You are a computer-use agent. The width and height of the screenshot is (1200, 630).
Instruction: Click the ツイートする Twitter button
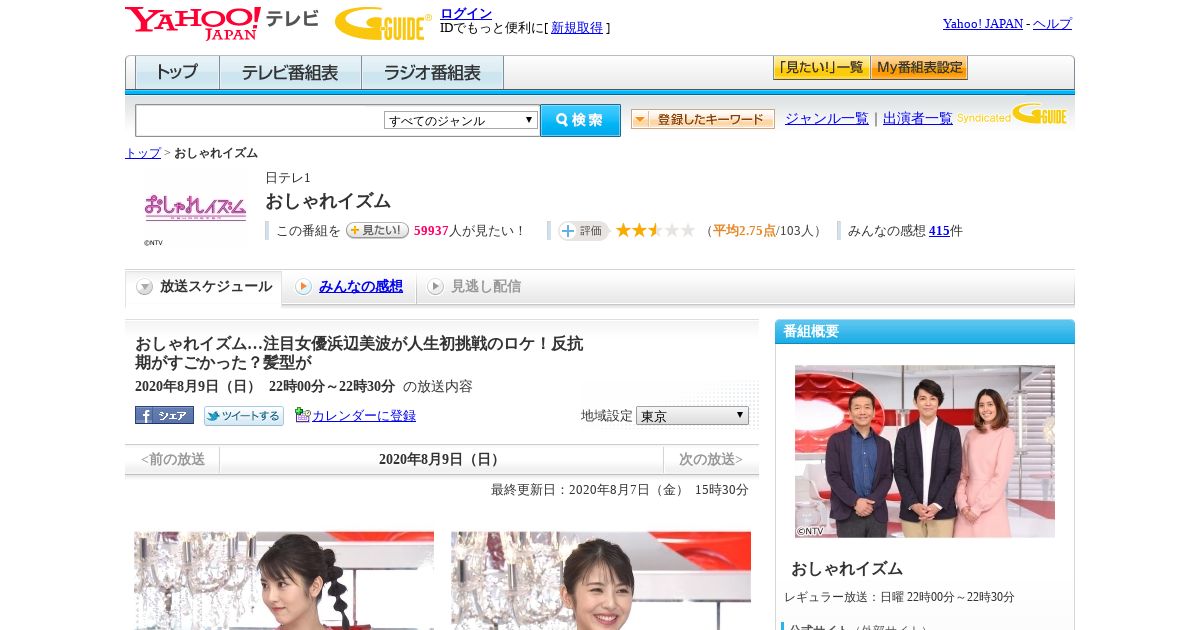(244, 415)
